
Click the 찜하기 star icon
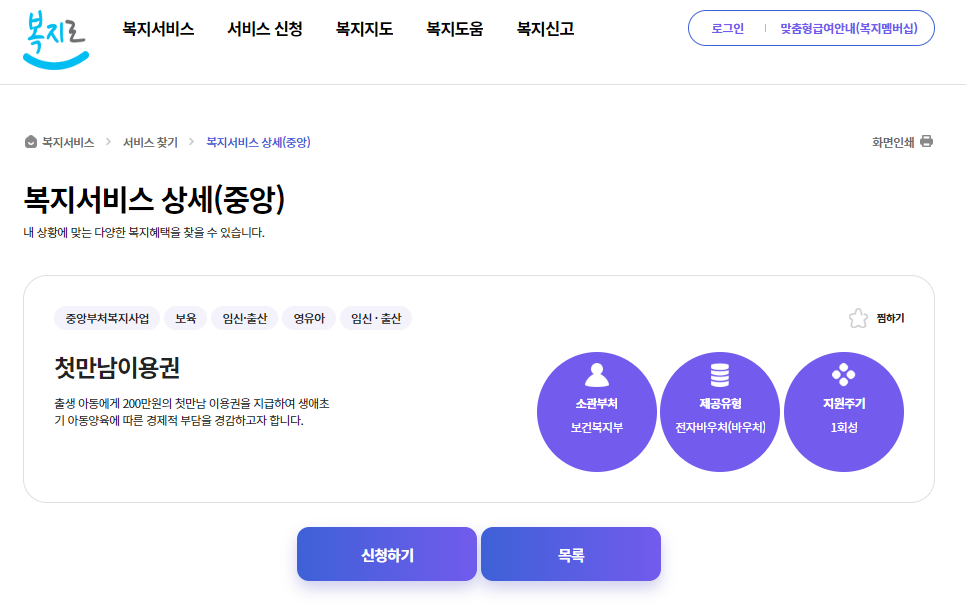pos(857,317)
